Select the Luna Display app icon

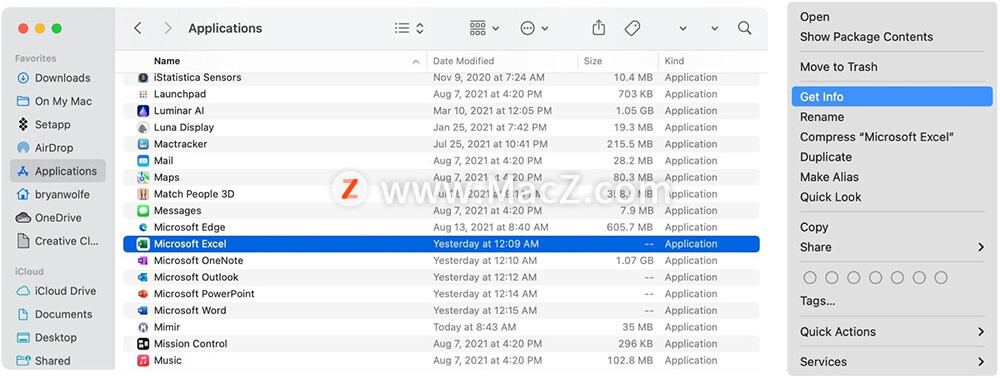pyautogui.click(x=143, y=127)
